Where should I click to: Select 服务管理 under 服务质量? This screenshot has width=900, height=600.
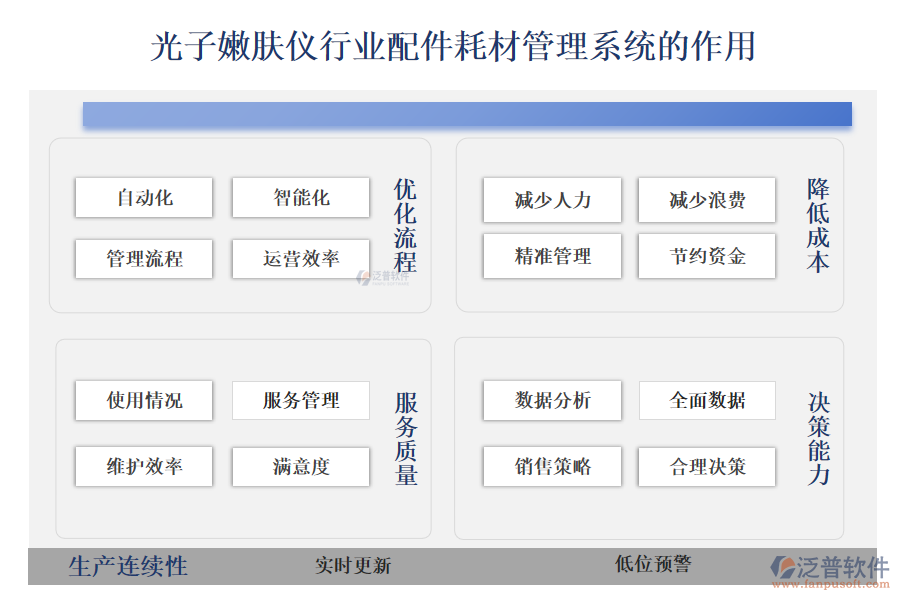(300, 400)
